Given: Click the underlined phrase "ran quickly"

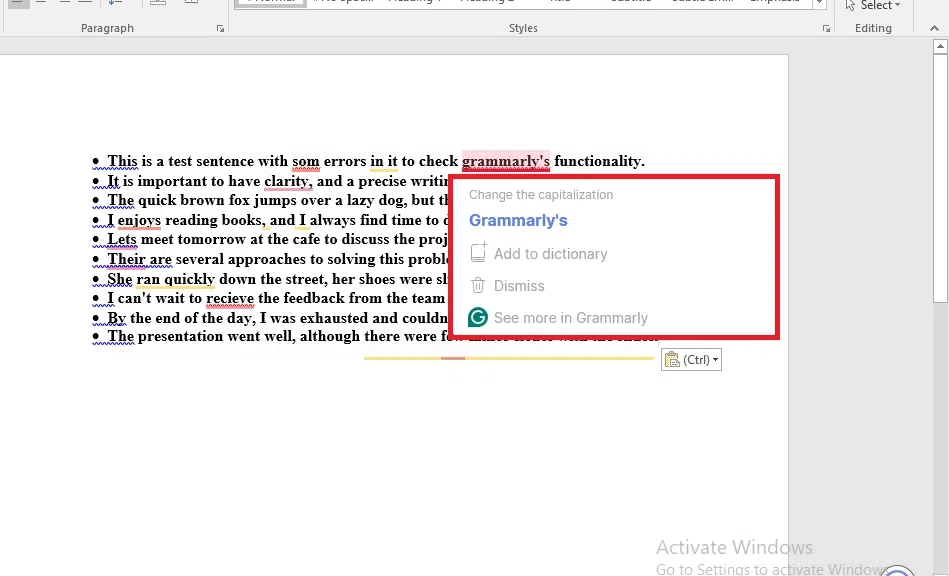Looking at the screenshot, I should (x=176, y=279).
